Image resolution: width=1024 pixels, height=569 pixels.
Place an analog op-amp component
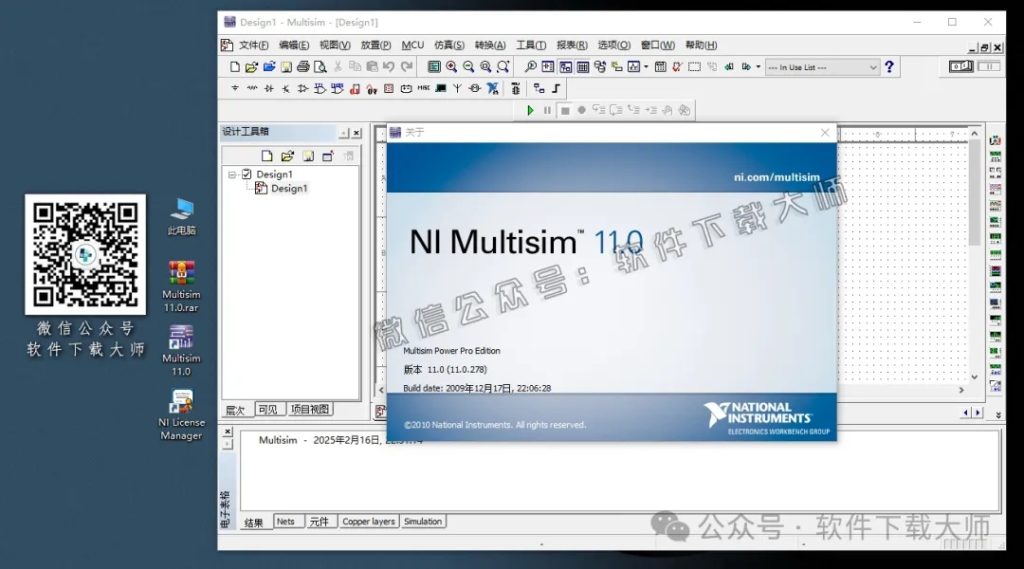point(302,88)
